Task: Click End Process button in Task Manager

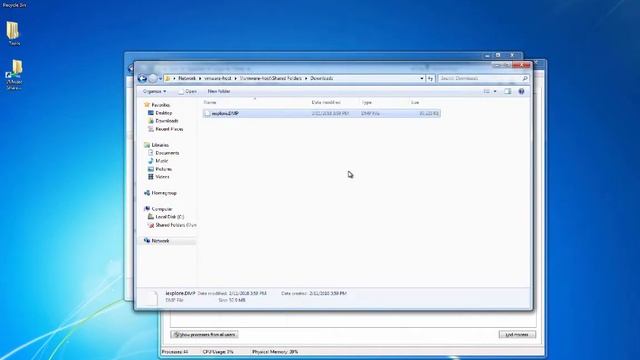Action: pos(517,335)
